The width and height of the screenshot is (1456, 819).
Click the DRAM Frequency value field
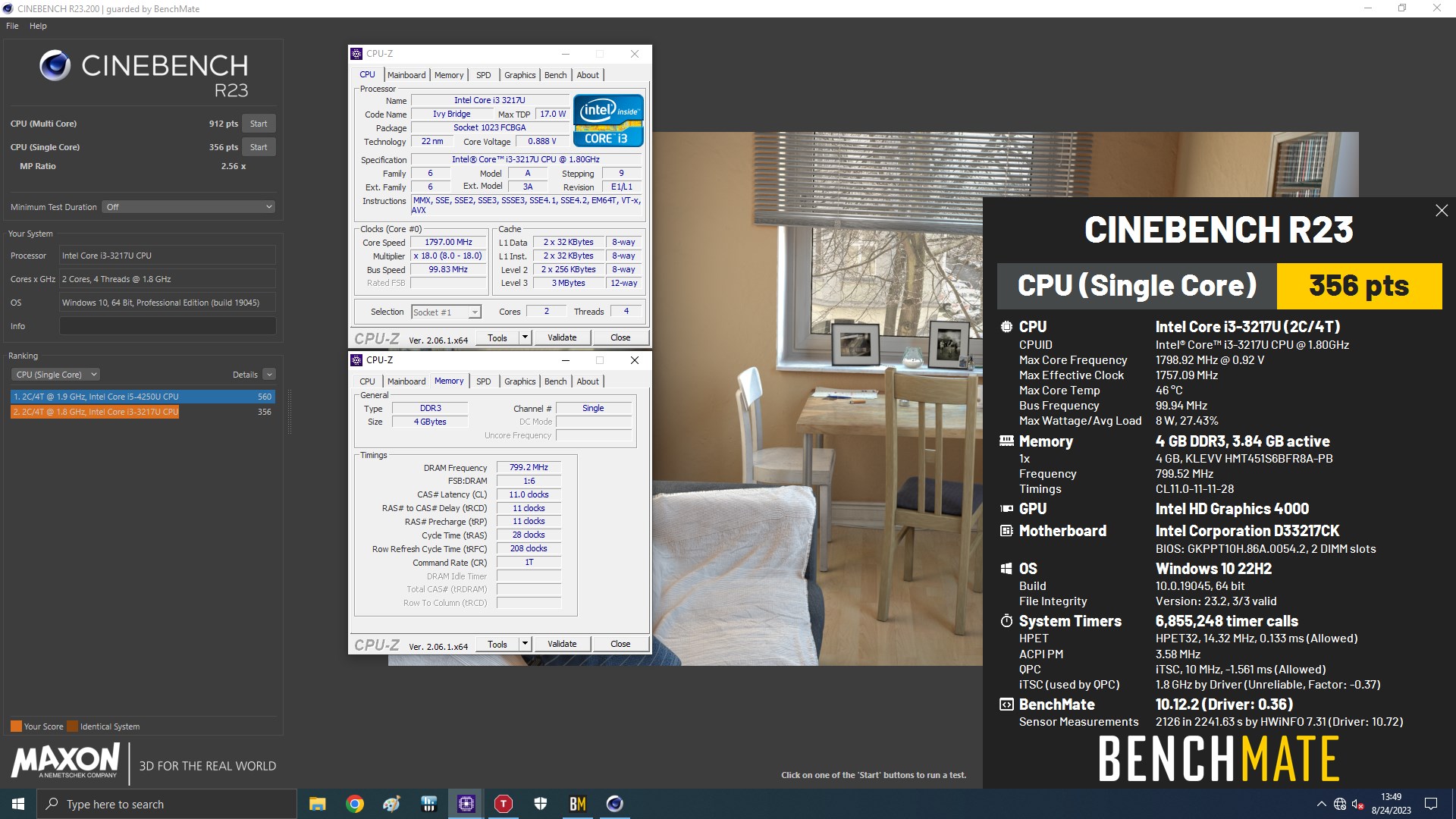coord(529,468)
